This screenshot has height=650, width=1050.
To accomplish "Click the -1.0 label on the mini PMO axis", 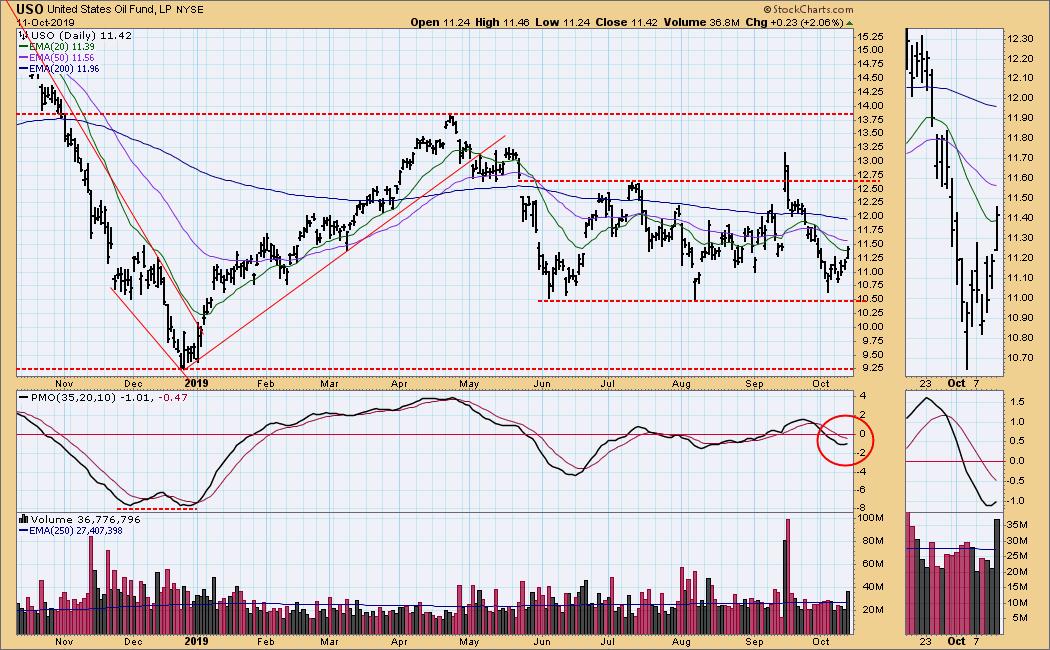I will pos(1015,501).
